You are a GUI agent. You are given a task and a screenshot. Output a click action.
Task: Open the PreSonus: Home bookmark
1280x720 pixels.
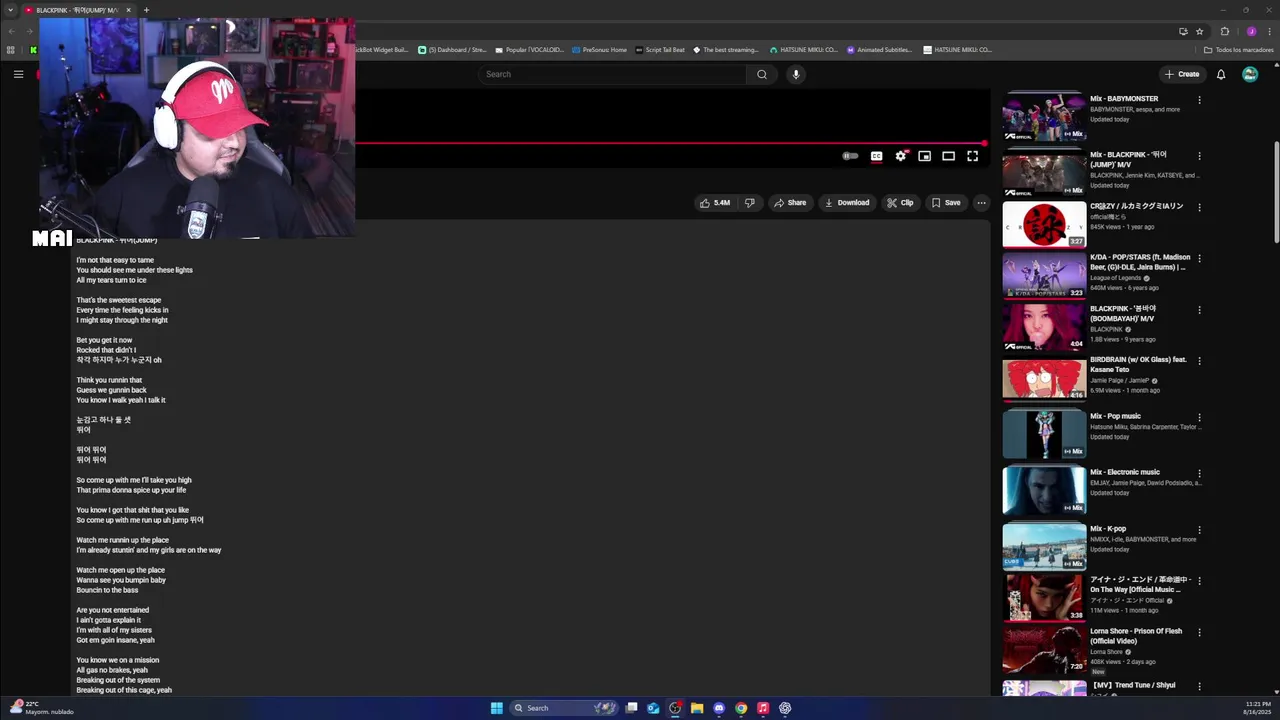(598, 50)
